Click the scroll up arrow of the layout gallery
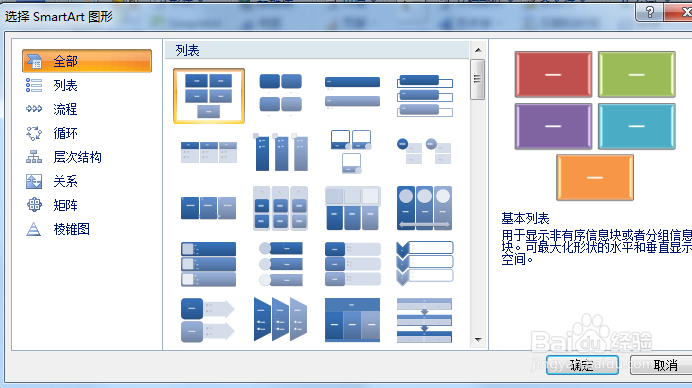Screen dimensions: 692x388 click(x=478, y=50)
